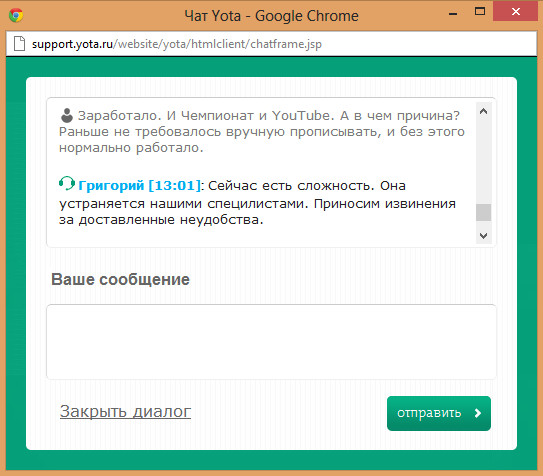This screenshot has height=476, width=543.
Task: Click the chat scrollbar thumb
Action: [483, 212]
